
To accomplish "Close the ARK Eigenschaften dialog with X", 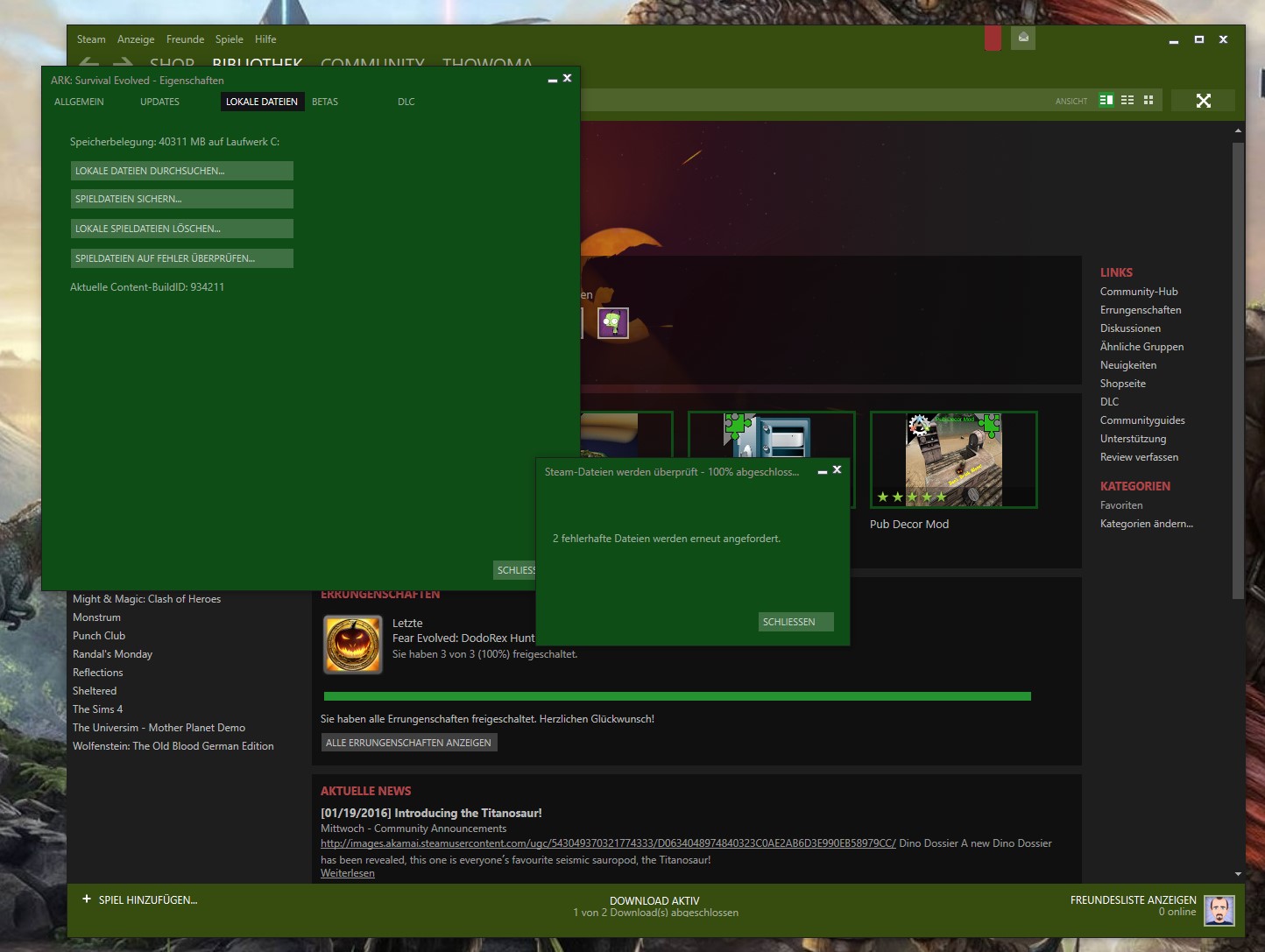I will [567, 78].
